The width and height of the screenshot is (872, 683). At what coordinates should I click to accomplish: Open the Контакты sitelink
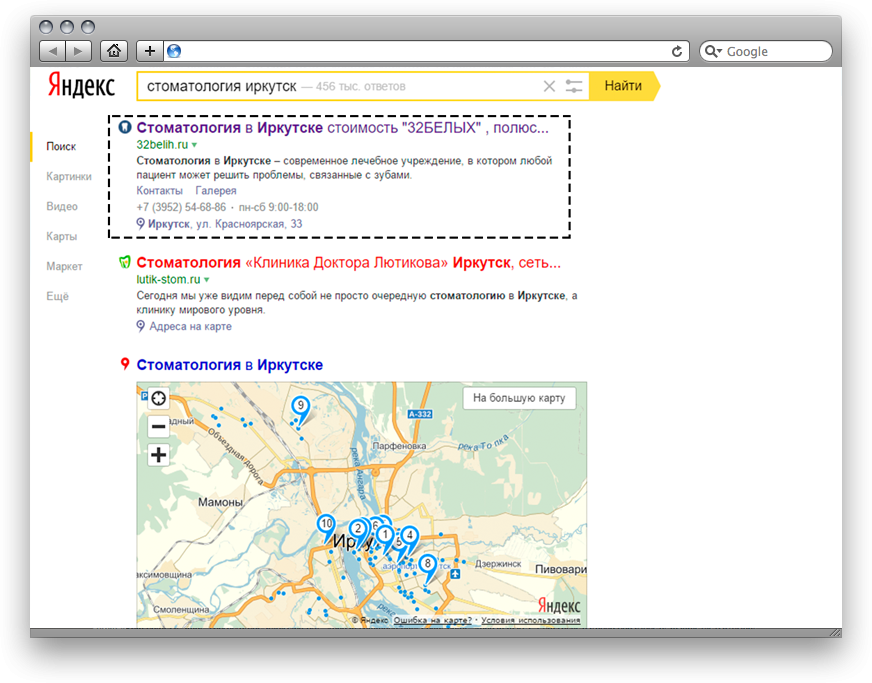[x=160, y=190]
